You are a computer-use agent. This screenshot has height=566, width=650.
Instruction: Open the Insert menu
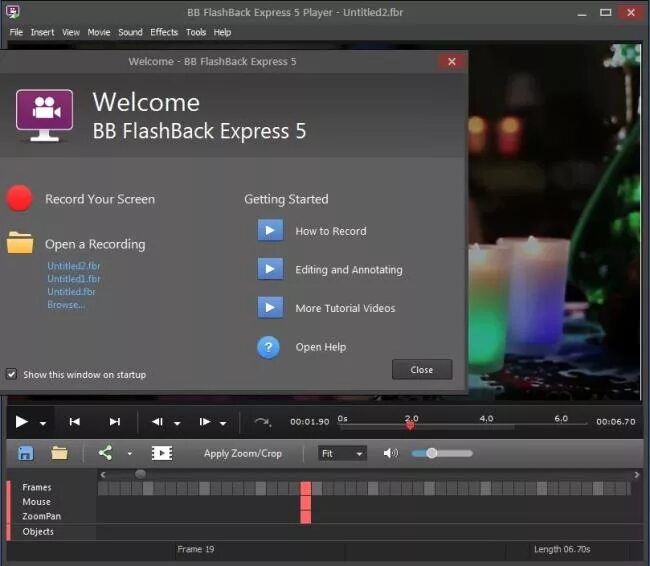42,32
